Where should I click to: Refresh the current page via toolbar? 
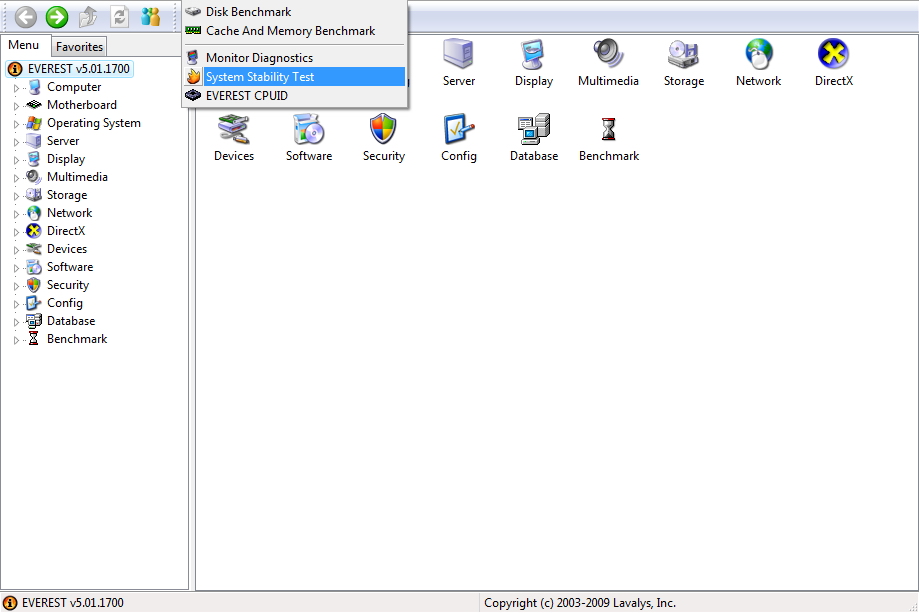pyautogui.click(x=120, y=17)
